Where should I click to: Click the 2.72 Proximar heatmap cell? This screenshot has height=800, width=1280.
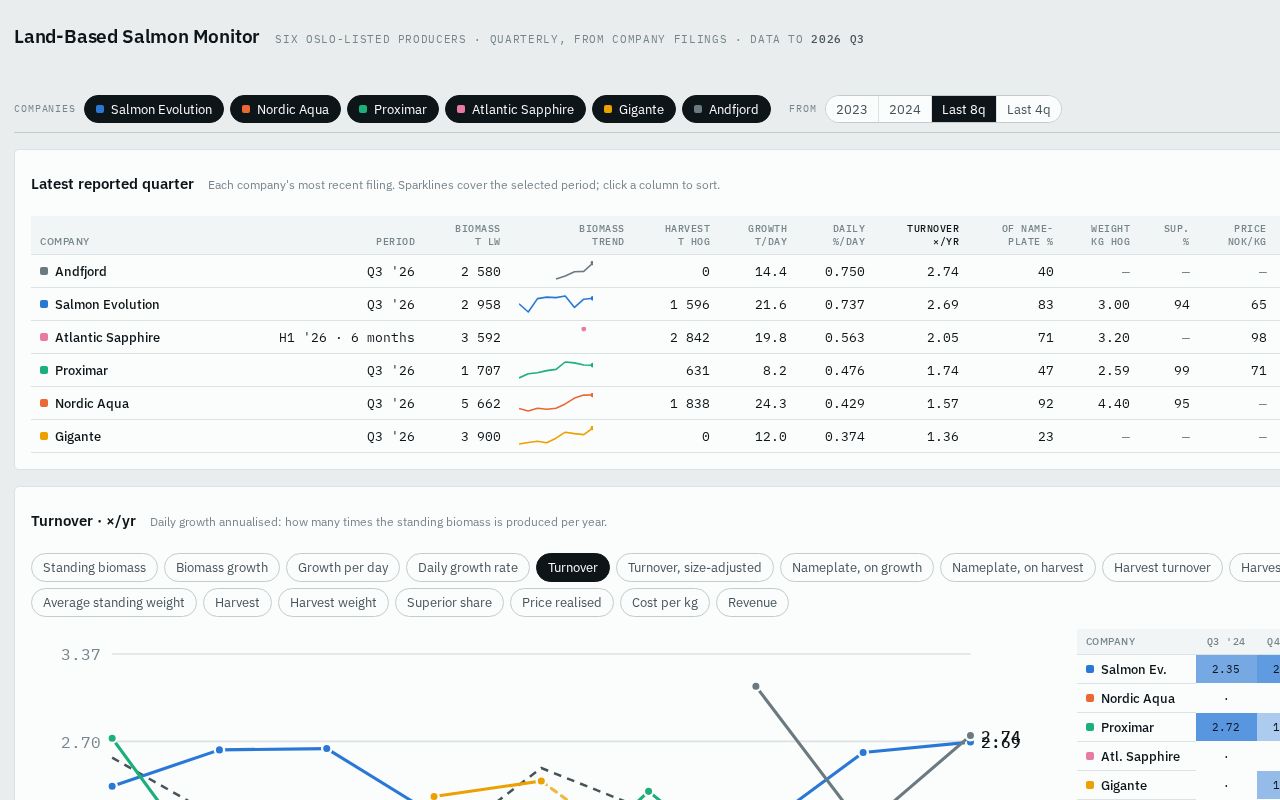tap(1226, 727)
